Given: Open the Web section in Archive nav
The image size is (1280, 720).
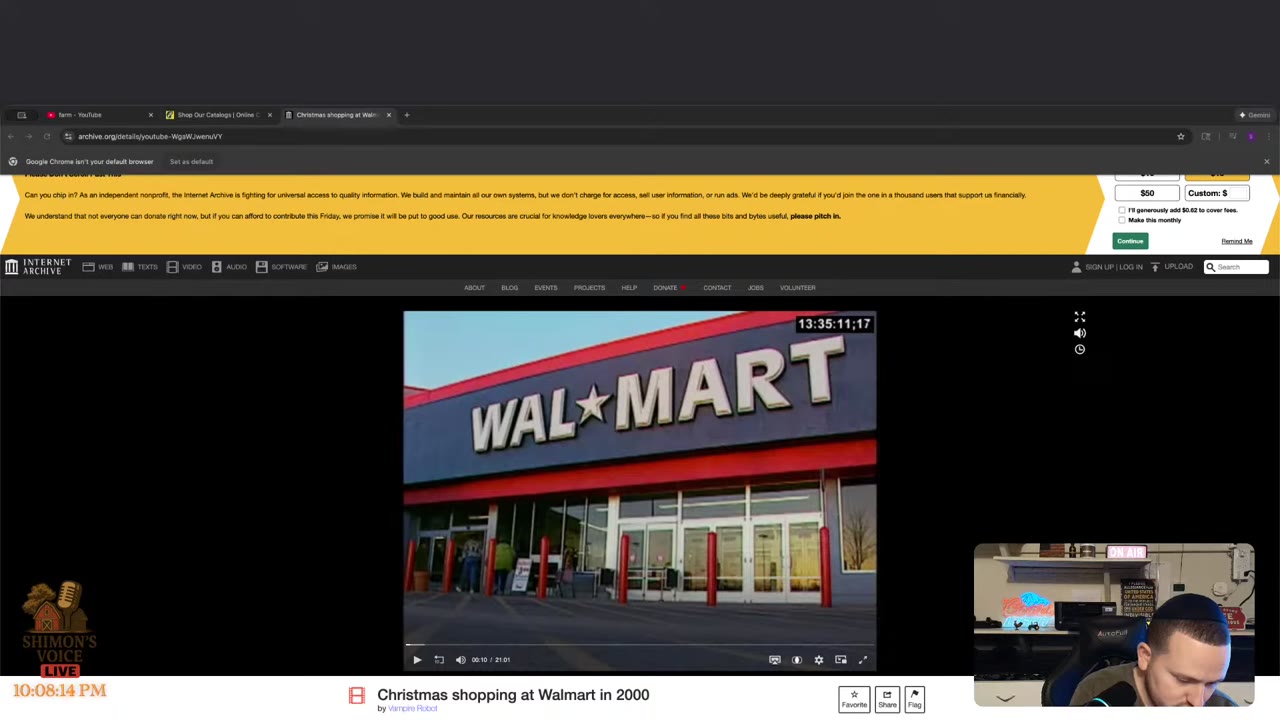Looking at the screenshot, I should 98,267.
